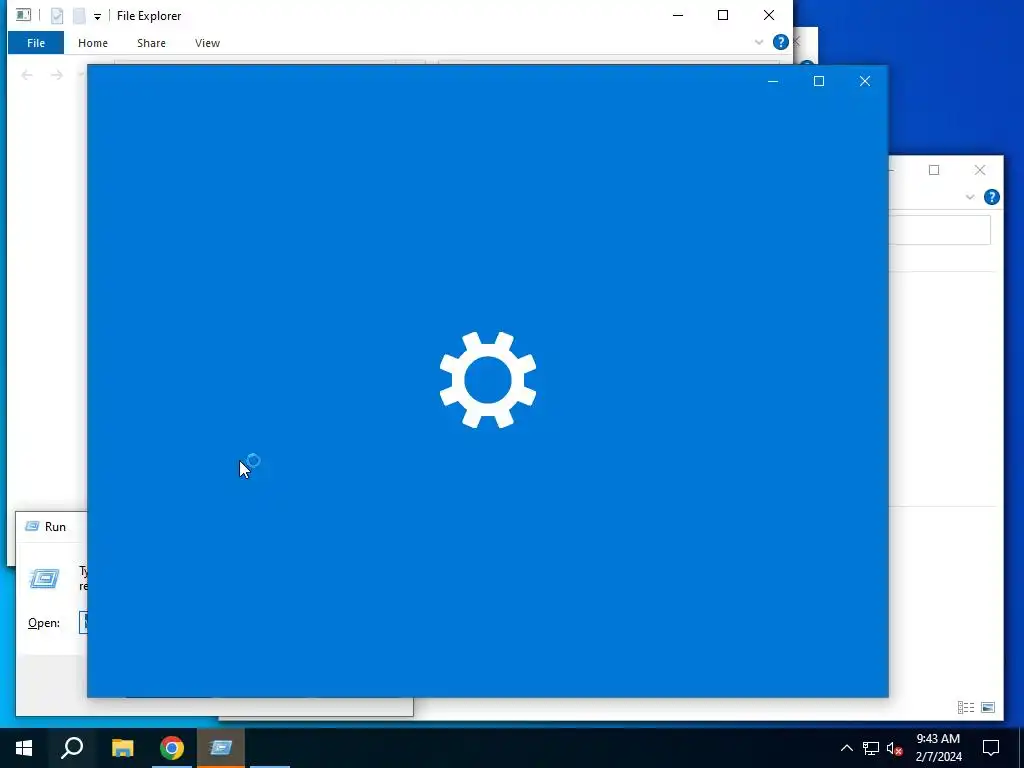The image size is (1024, 768).
Task: Open the clock showing 9:43 AM
Action: click(938, 748)
